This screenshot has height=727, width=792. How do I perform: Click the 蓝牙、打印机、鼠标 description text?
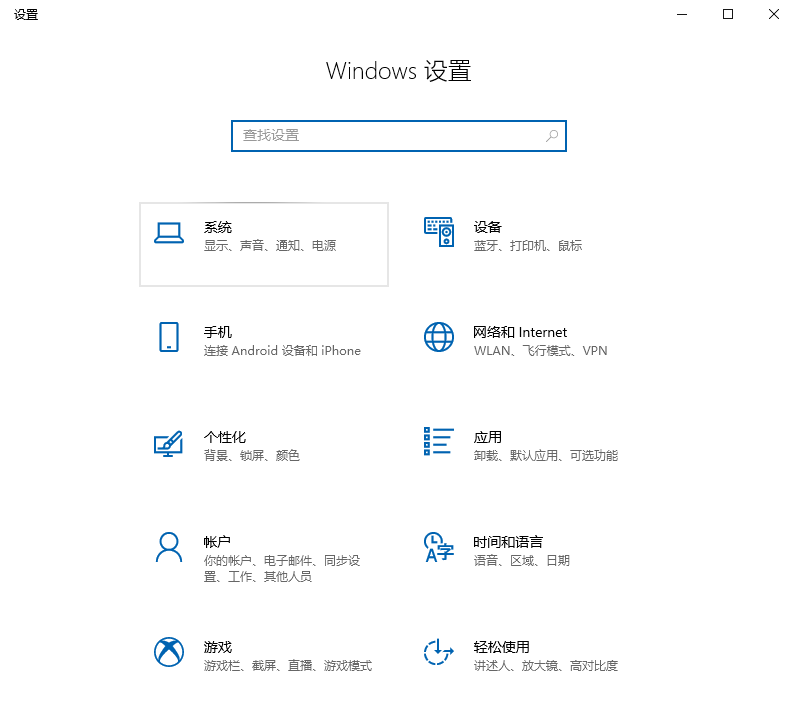point(528,246)
